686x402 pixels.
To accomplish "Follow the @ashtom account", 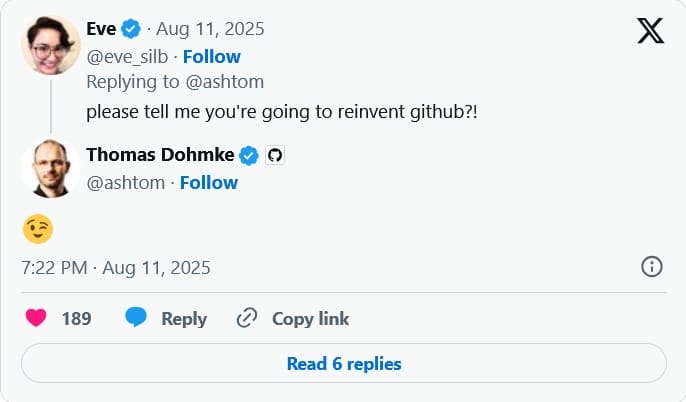I will (x=208, y=182).
